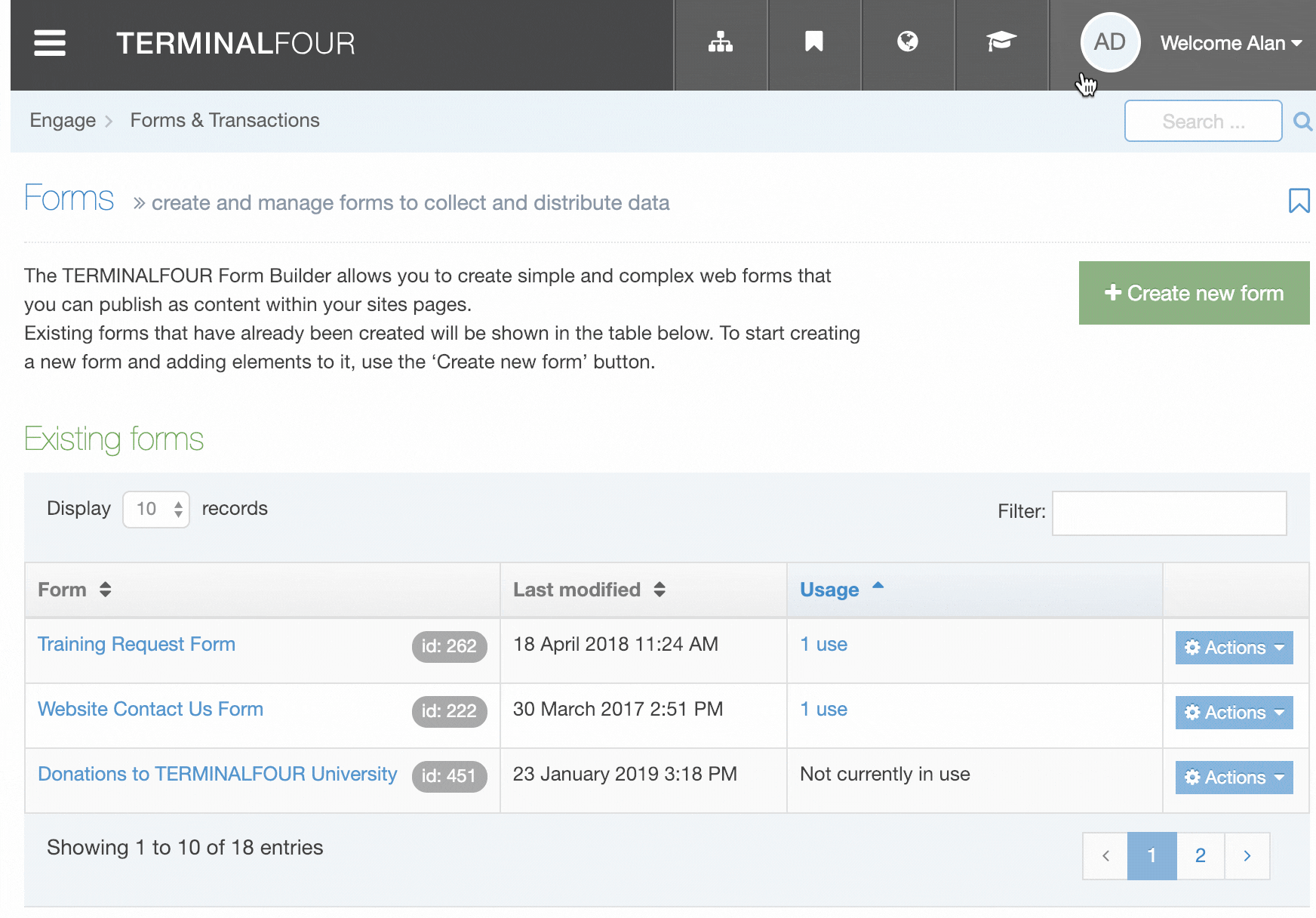Viewport: 1316px width, 918px height.
Task: Click Create new form button
Action: point(1194,293)
